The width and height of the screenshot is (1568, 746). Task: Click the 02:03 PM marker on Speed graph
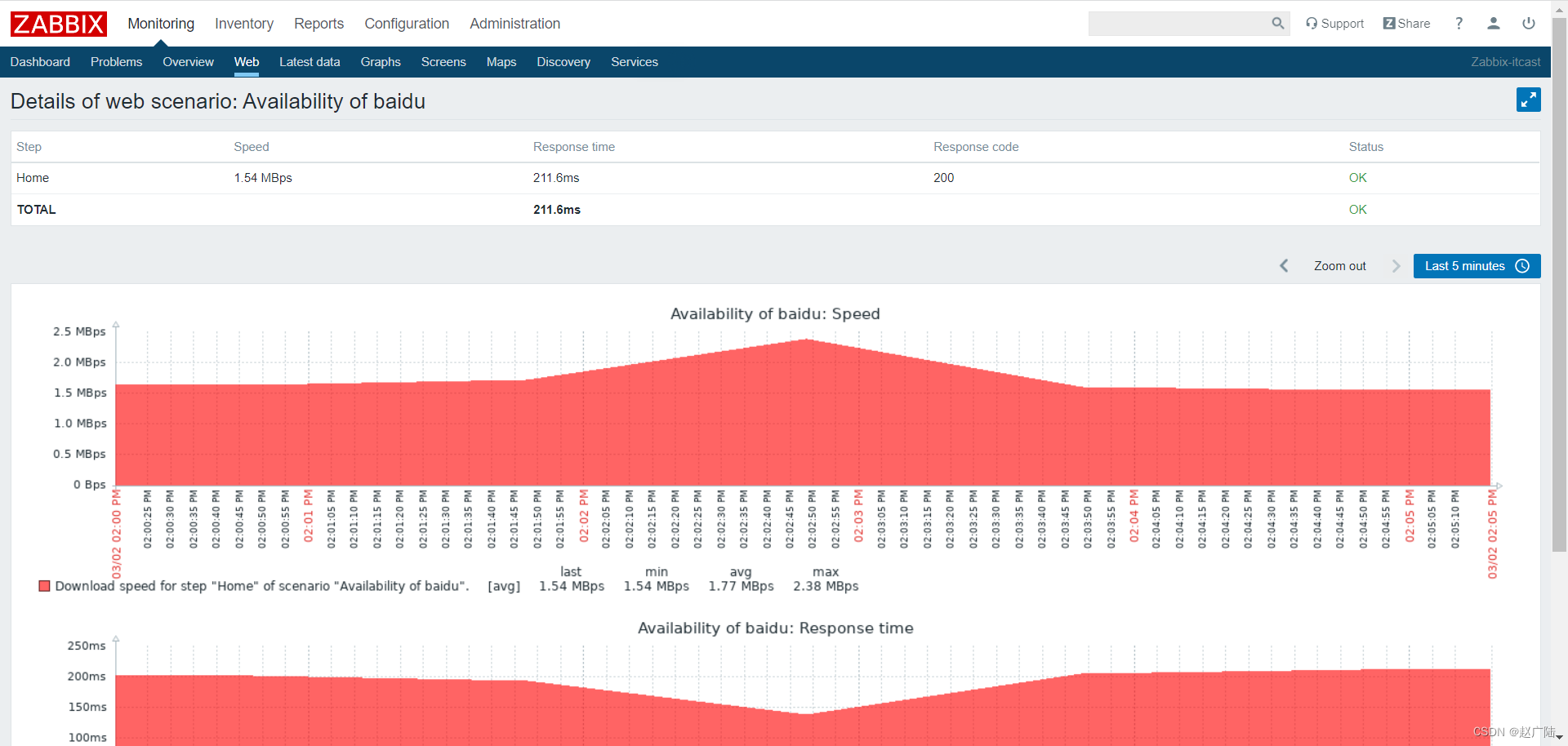click(x=858, y=516)
